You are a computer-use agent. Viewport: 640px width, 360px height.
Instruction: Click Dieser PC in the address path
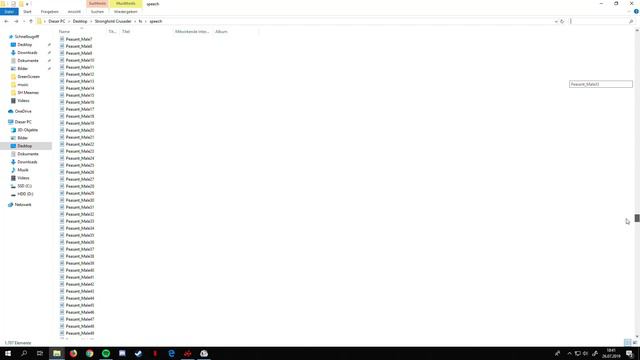(x=57, y=21)
